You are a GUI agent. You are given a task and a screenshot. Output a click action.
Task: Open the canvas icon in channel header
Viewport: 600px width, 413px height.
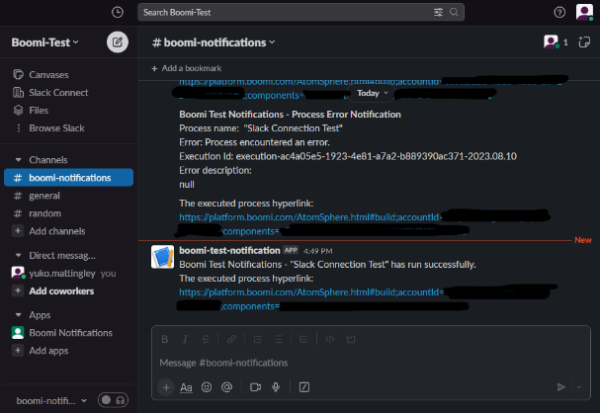tap(584, 42)
